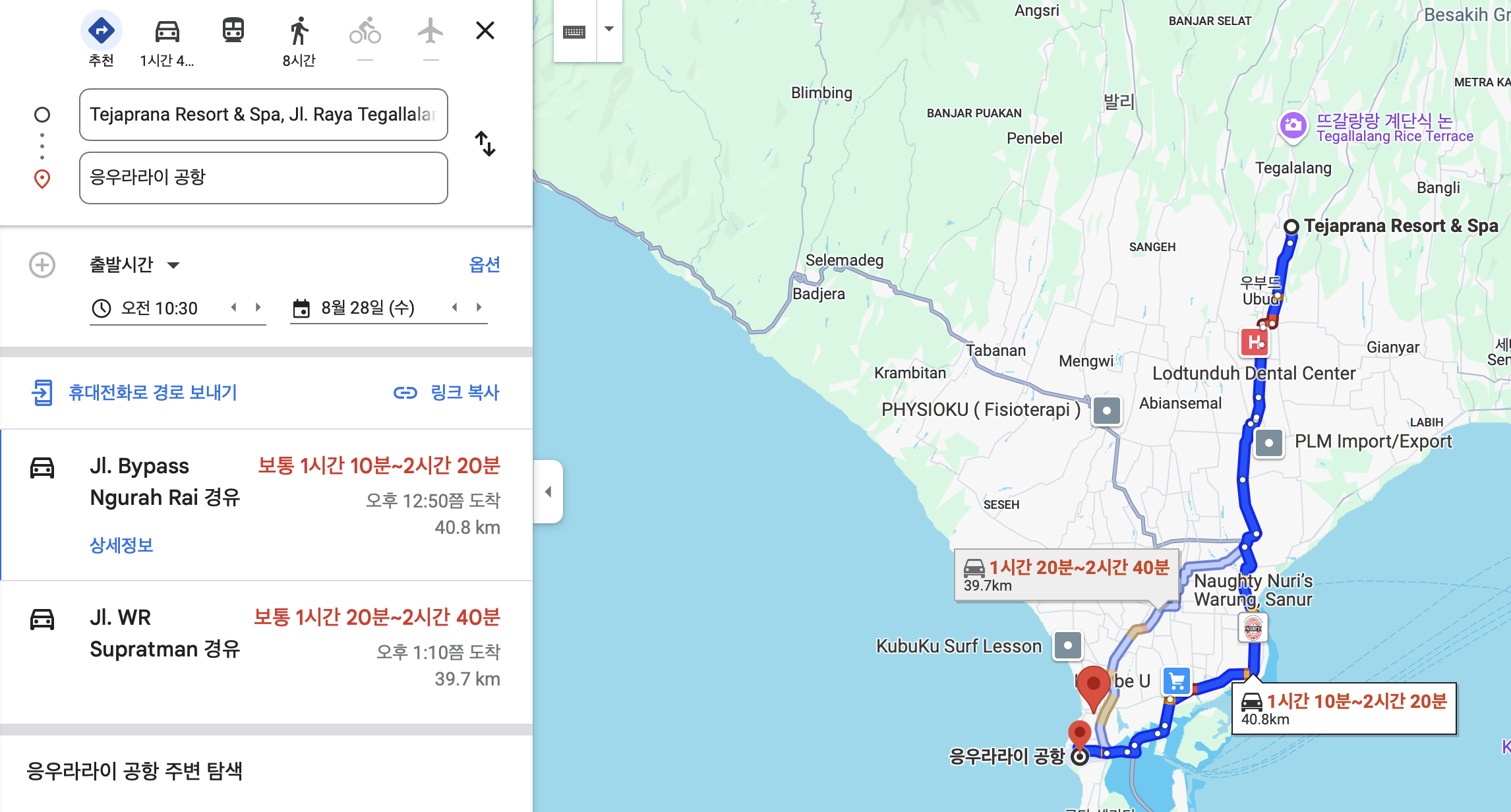Expand the input tools dropdown arrow
The width and height of the screenshot is (1511, 812).
click(609, 30)
